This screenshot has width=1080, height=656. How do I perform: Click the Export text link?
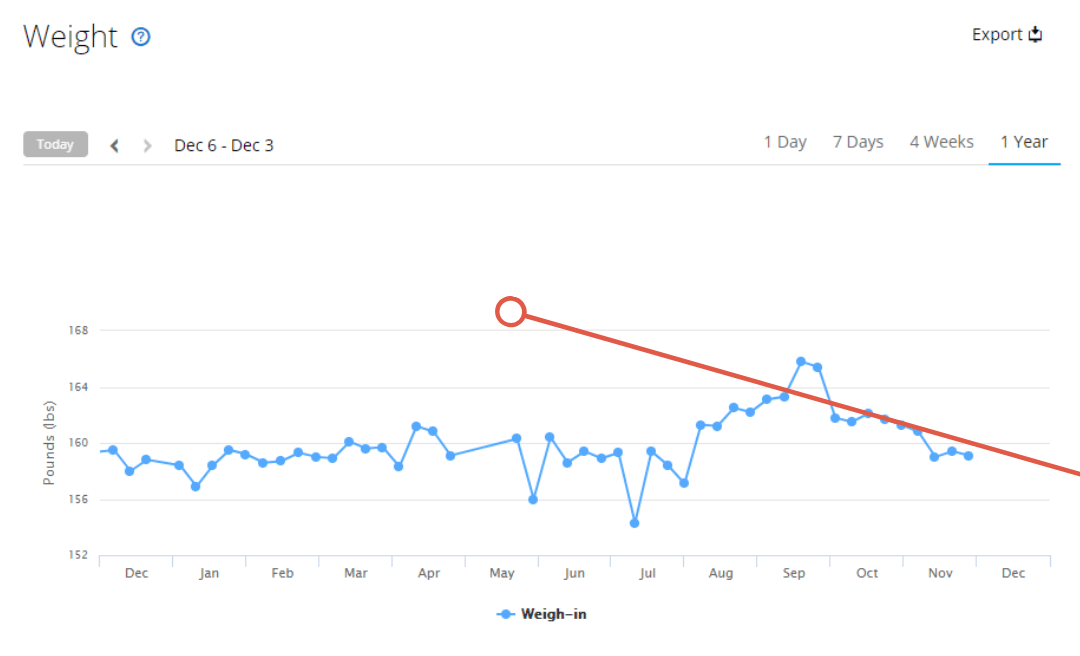(x=997, y=34)
